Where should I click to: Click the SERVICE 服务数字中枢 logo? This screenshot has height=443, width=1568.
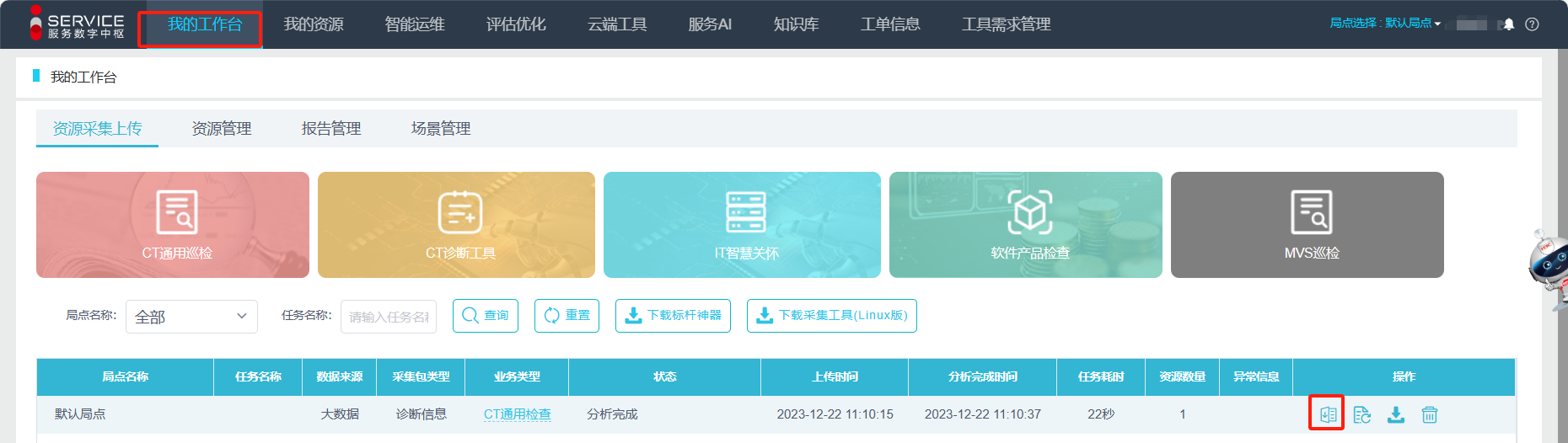[77, 23]
